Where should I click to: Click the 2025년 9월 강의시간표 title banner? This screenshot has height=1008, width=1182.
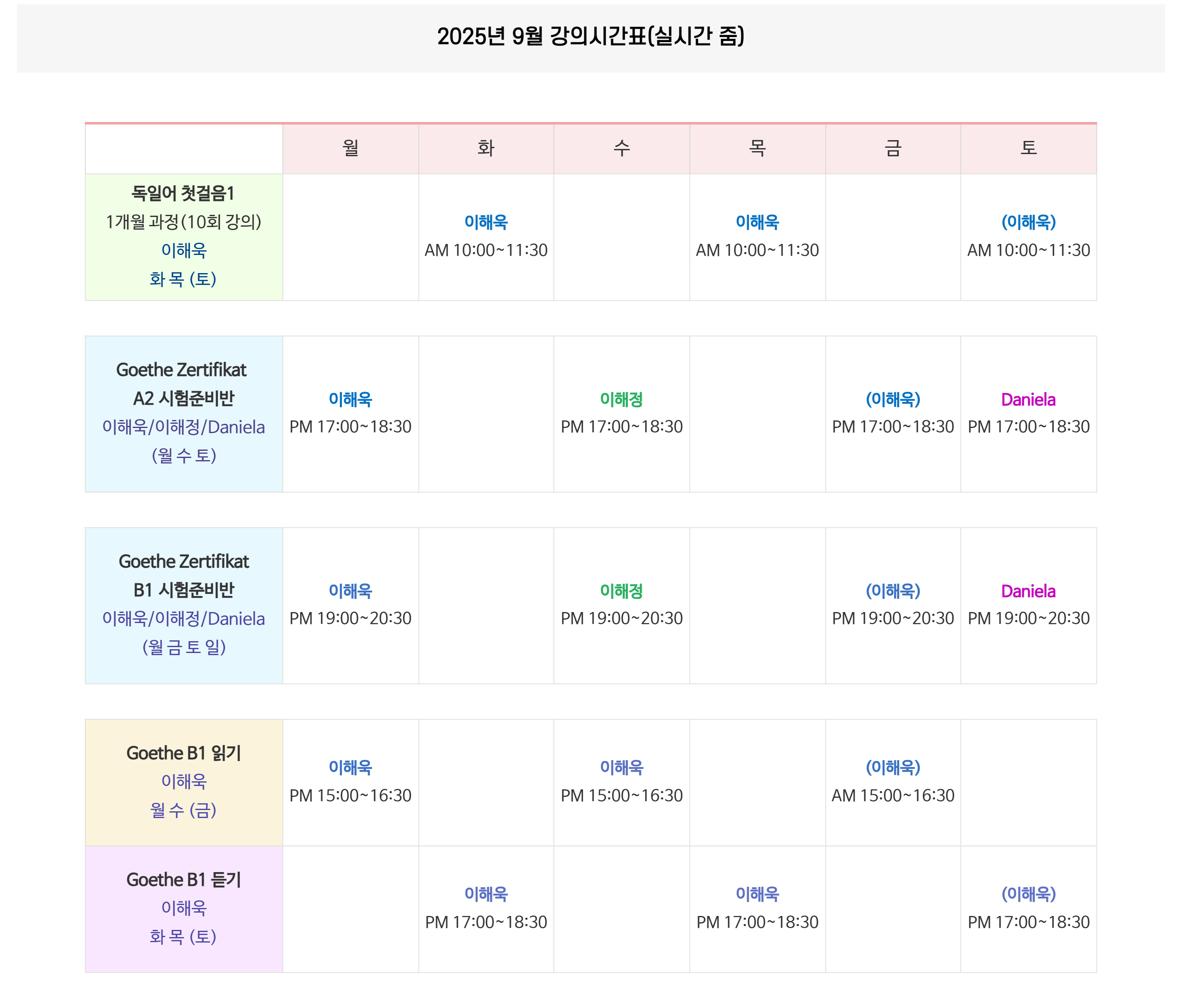[591, 38]
